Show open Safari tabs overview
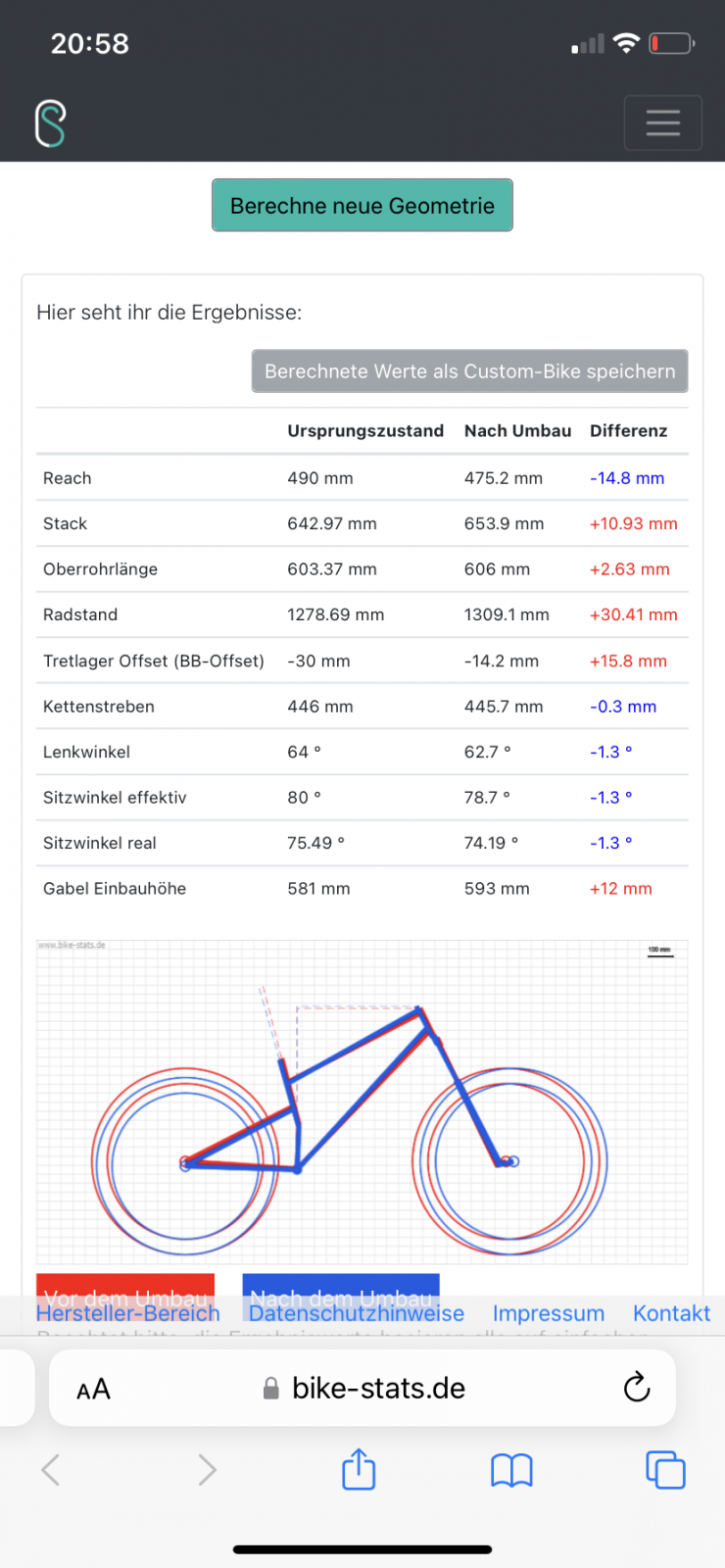The width and height of the screenshot is (725, 1568). click(665, 1470)
